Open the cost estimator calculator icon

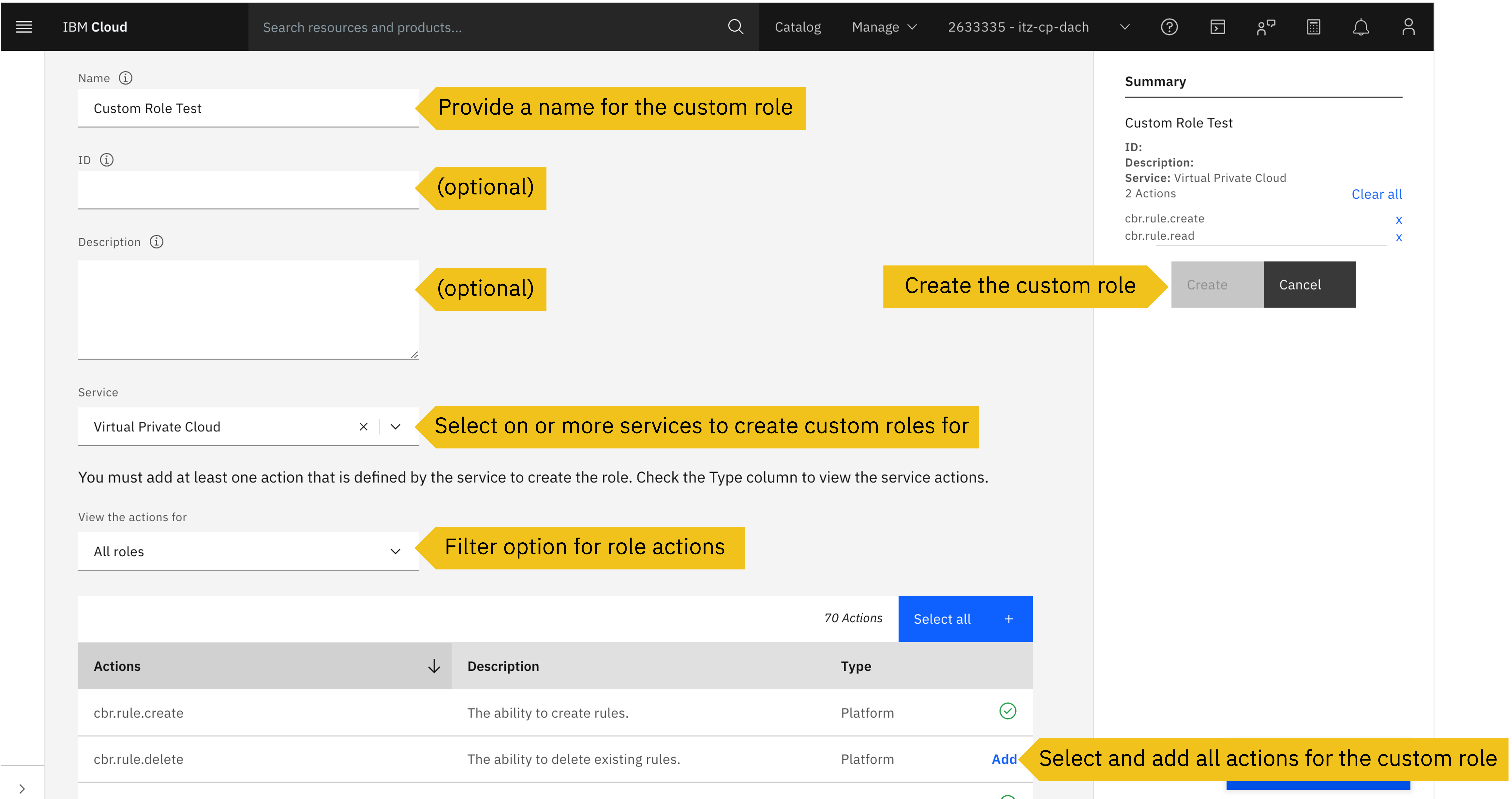[x=1313, y=27]
